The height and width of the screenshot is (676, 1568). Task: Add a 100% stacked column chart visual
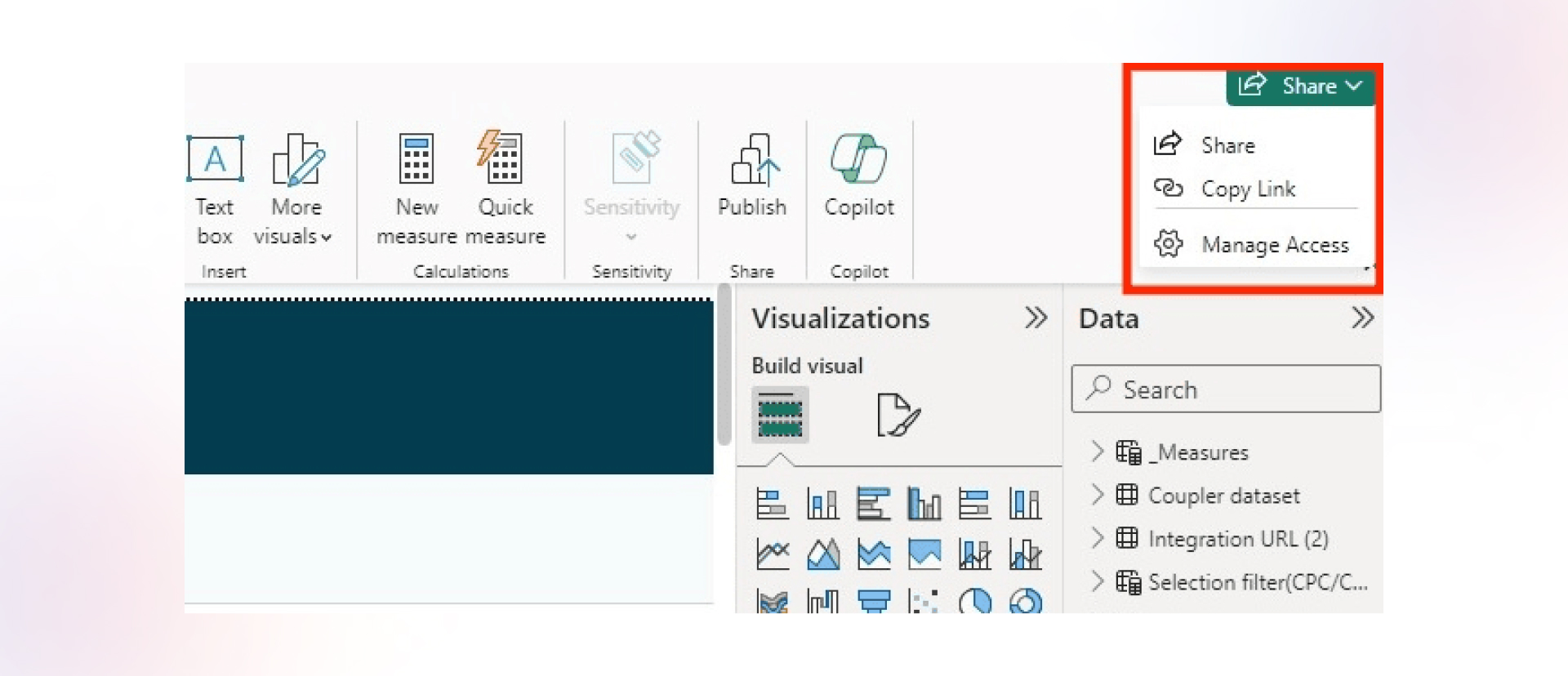(x=1025, y=504)
